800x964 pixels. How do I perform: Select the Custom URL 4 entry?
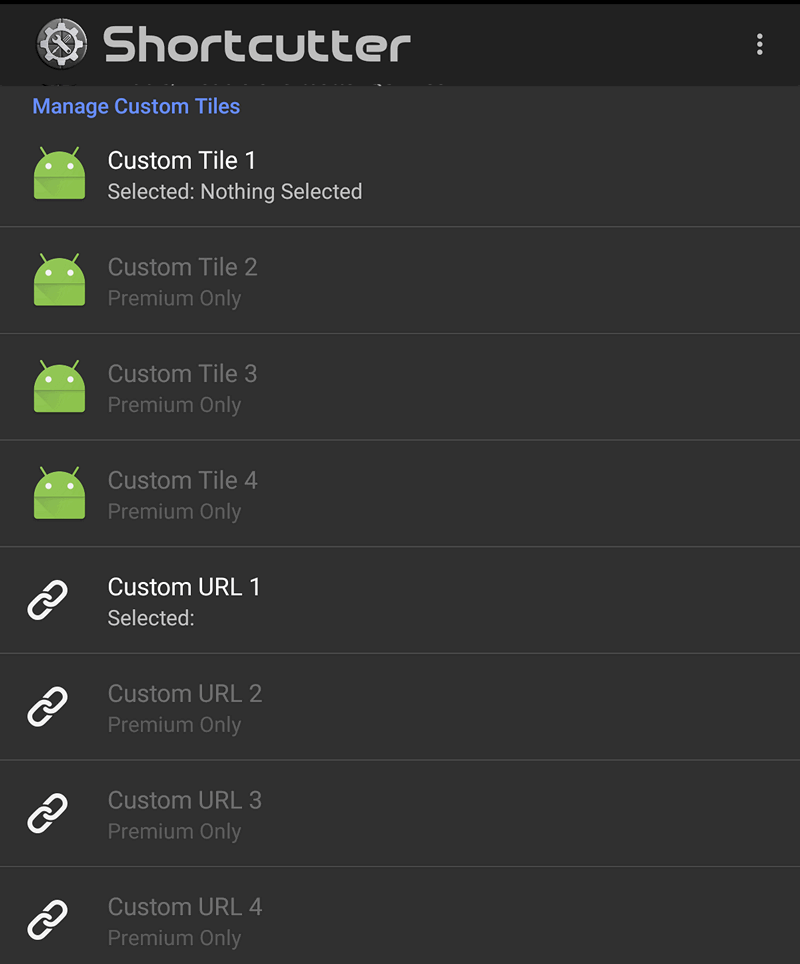(x=400, y=916)
